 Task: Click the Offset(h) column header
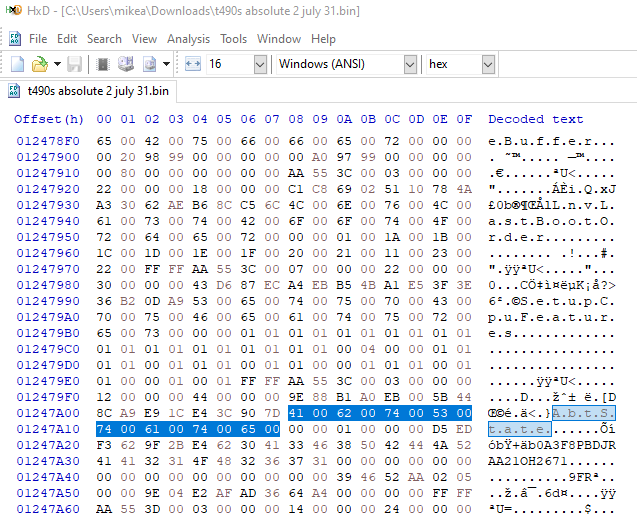(x=49, y=119)
